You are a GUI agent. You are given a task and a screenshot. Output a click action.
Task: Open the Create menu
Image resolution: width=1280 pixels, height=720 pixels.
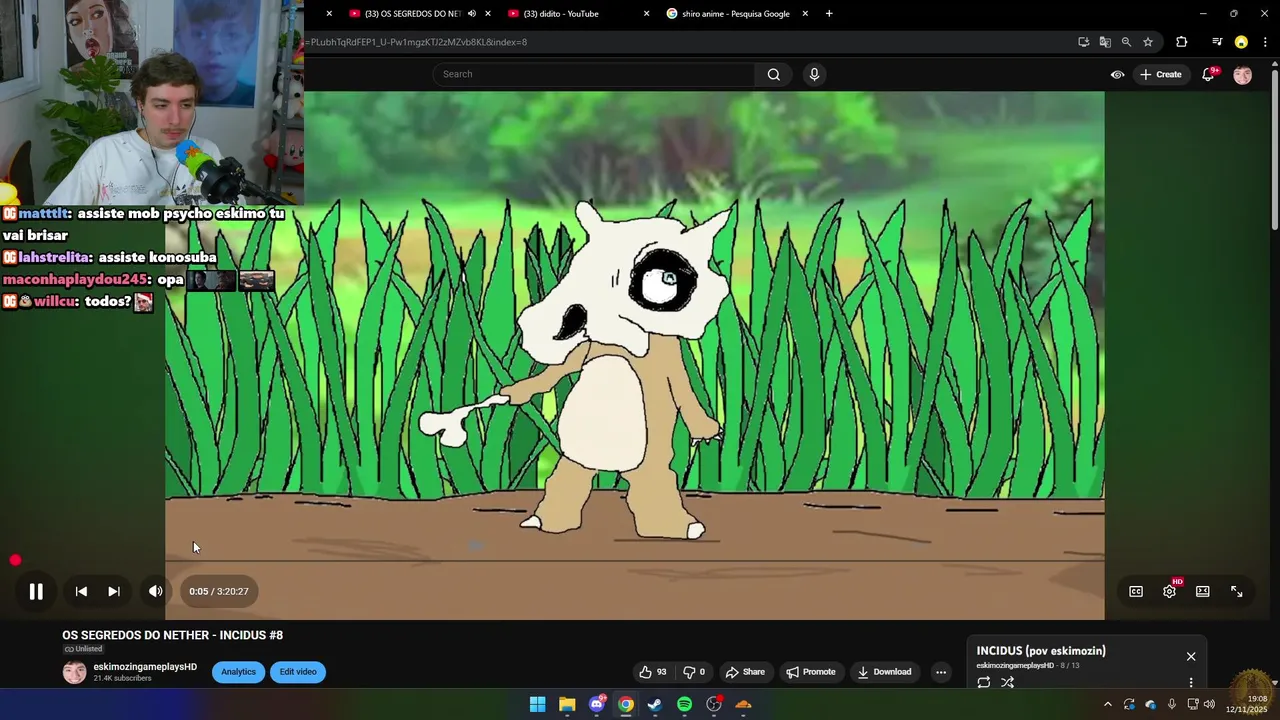click(x=1161, y=74)
